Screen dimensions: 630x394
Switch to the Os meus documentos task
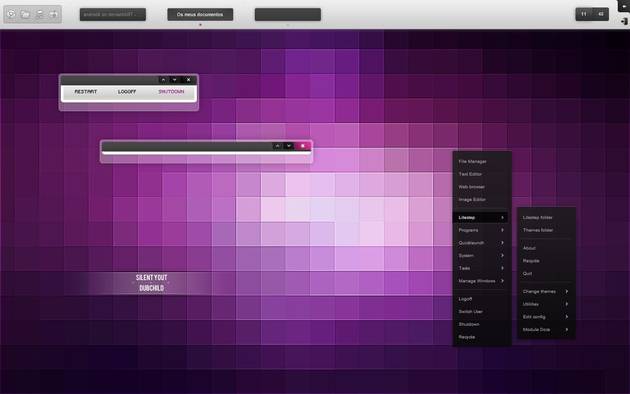tap(200, 14)
